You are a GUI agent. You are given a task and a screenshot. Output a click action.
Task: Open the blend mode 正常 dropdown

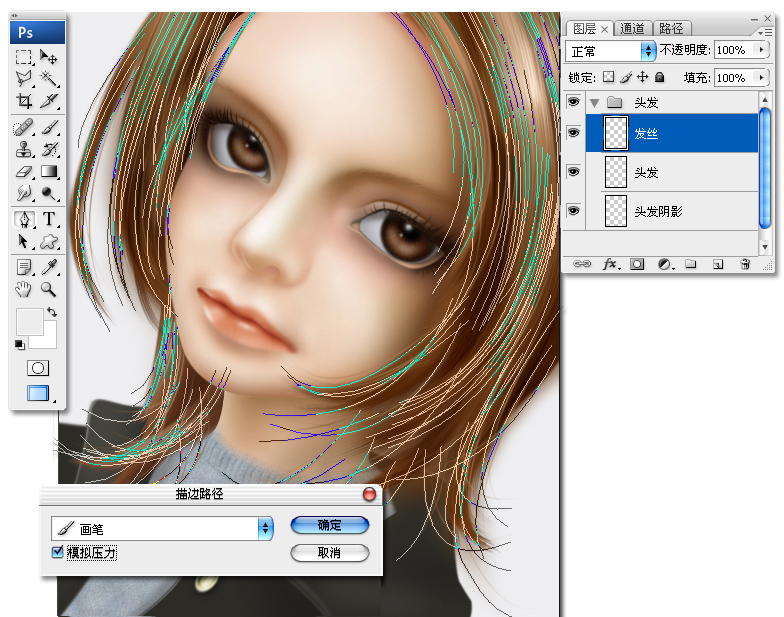coord(611,51)
